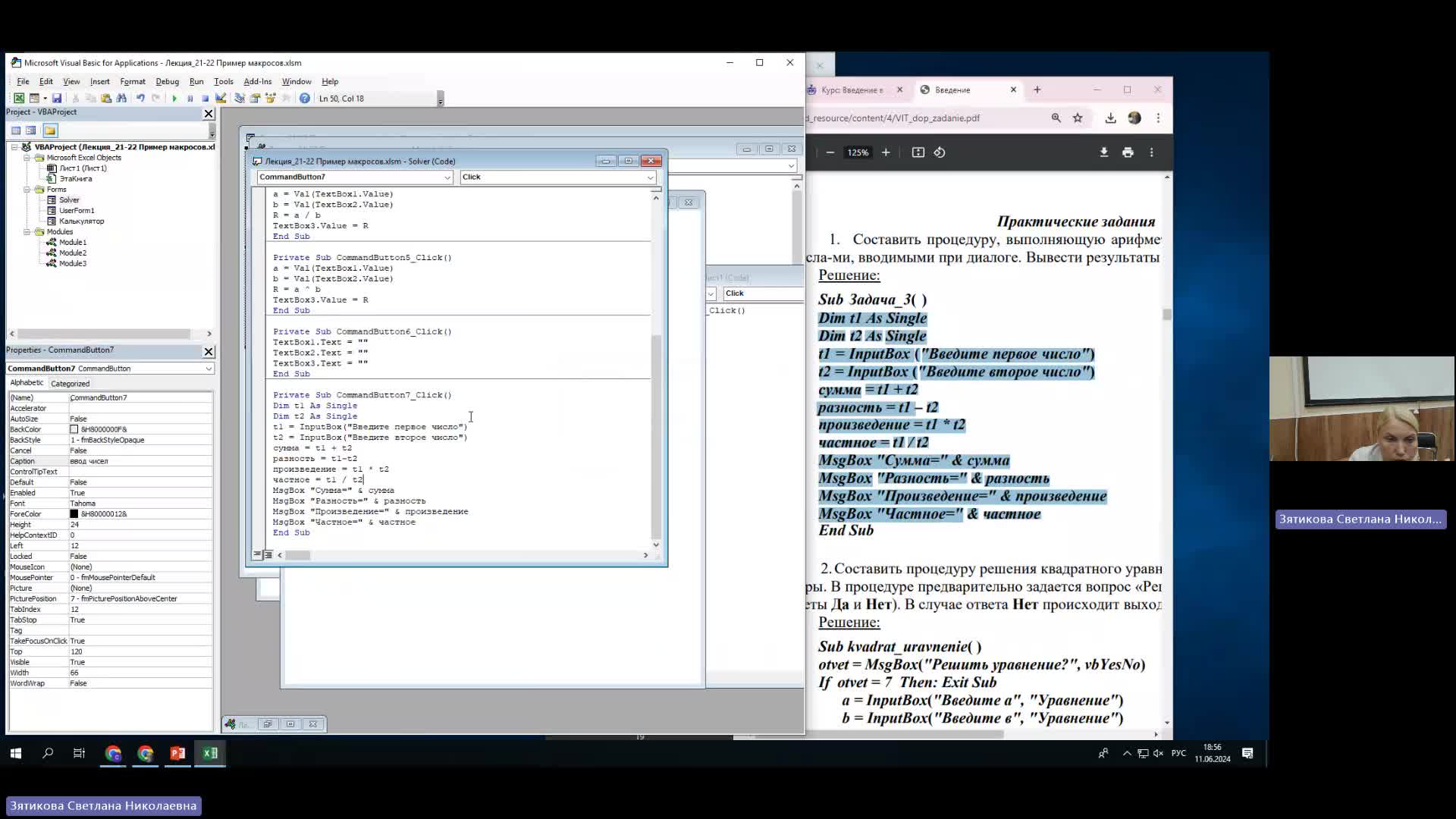Click Fit to page icon in PDF viewer
Viewport: 1456px width, 819px height.
coord(918,152)
